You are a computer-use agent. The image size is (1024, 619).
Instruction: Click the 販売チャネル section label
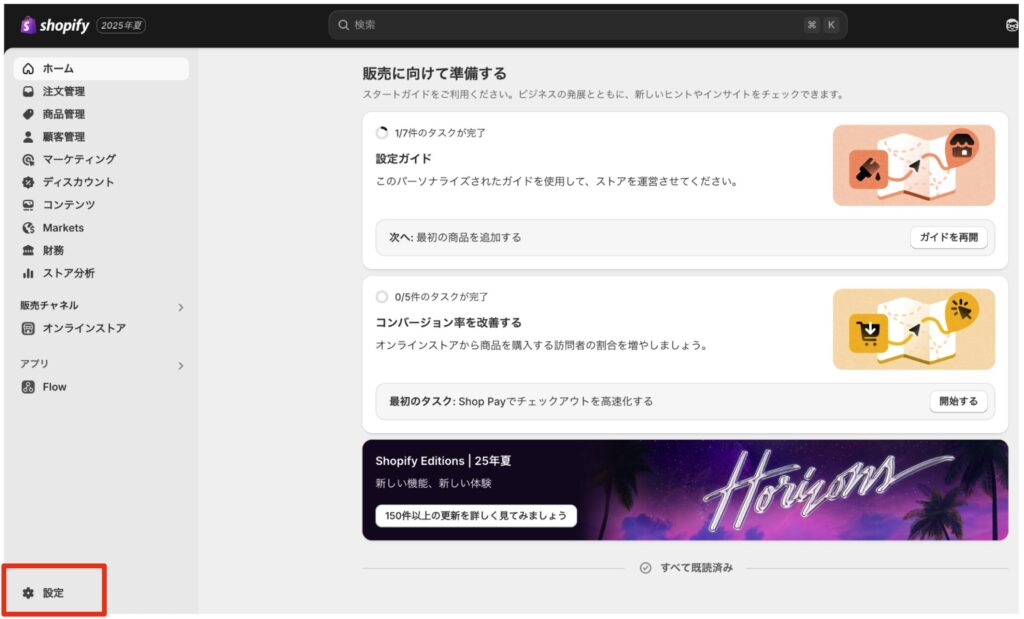tap(49, 306)
